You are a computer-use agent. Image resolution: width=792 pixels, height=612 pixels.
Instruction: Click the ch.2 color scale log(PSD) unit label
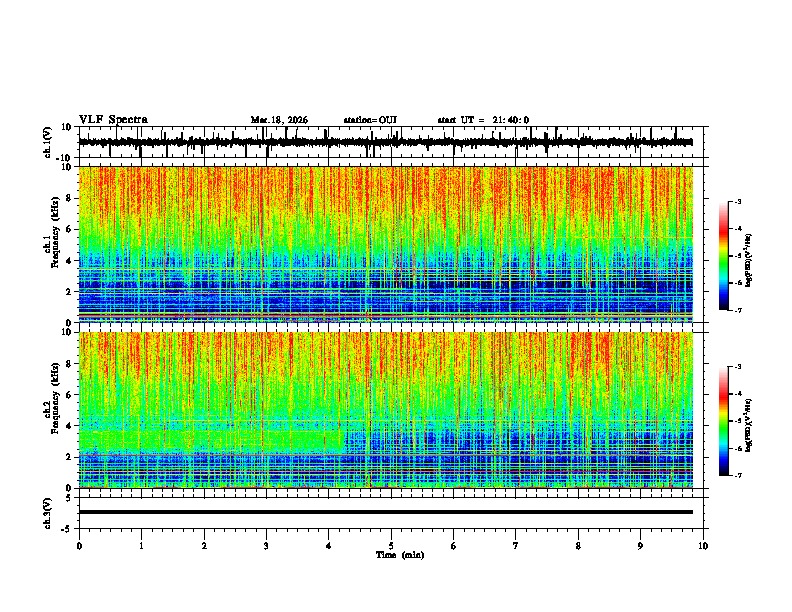tap(748, 425)
